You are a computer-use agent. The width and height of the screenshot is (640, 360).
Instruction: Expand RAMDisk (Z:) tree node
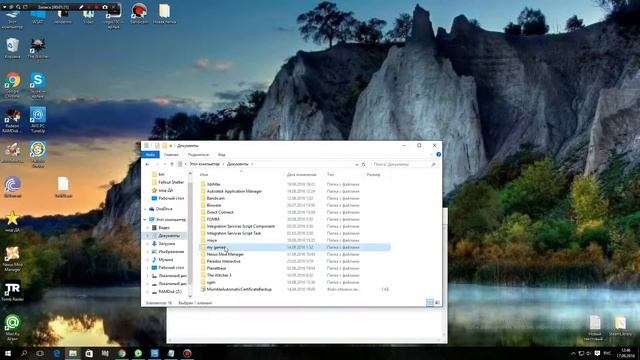tap(148, 291)
